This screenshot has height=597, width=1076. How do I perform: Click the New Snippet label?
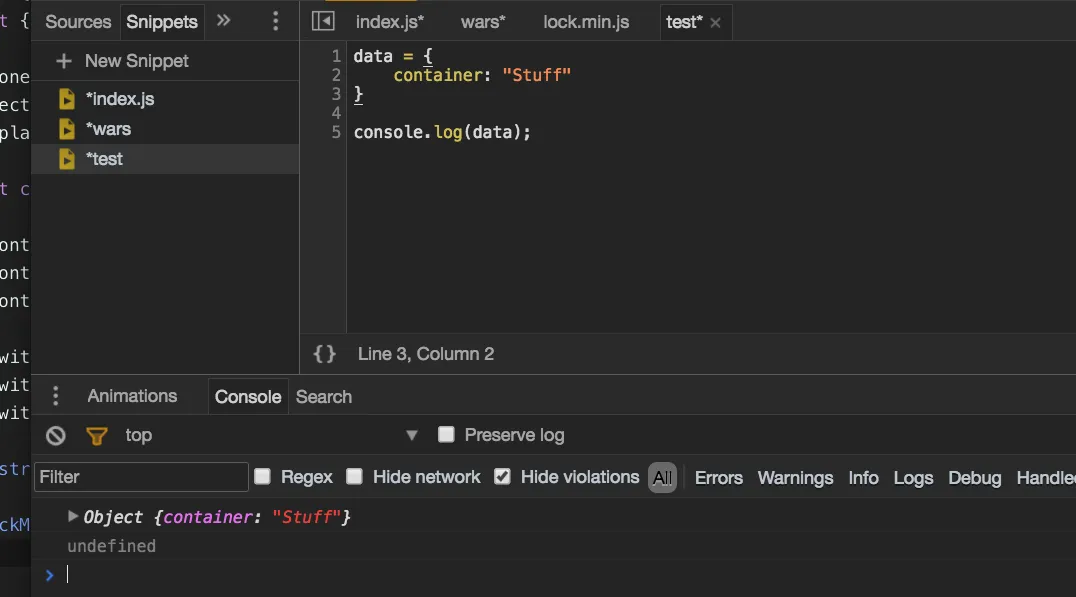[x=137, y=61]
